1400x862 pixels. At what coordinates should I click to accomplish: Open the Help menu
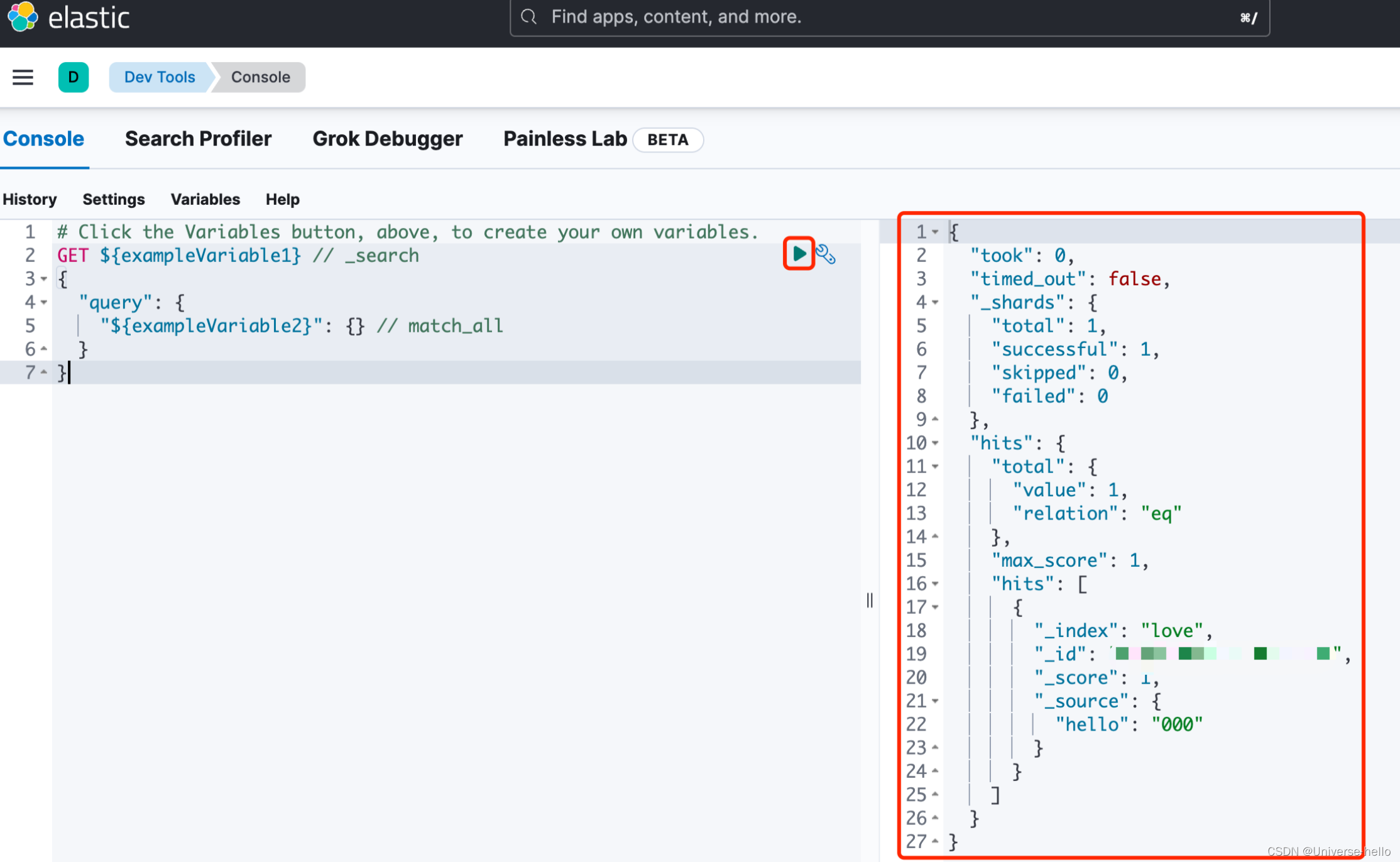pos(282,199)
